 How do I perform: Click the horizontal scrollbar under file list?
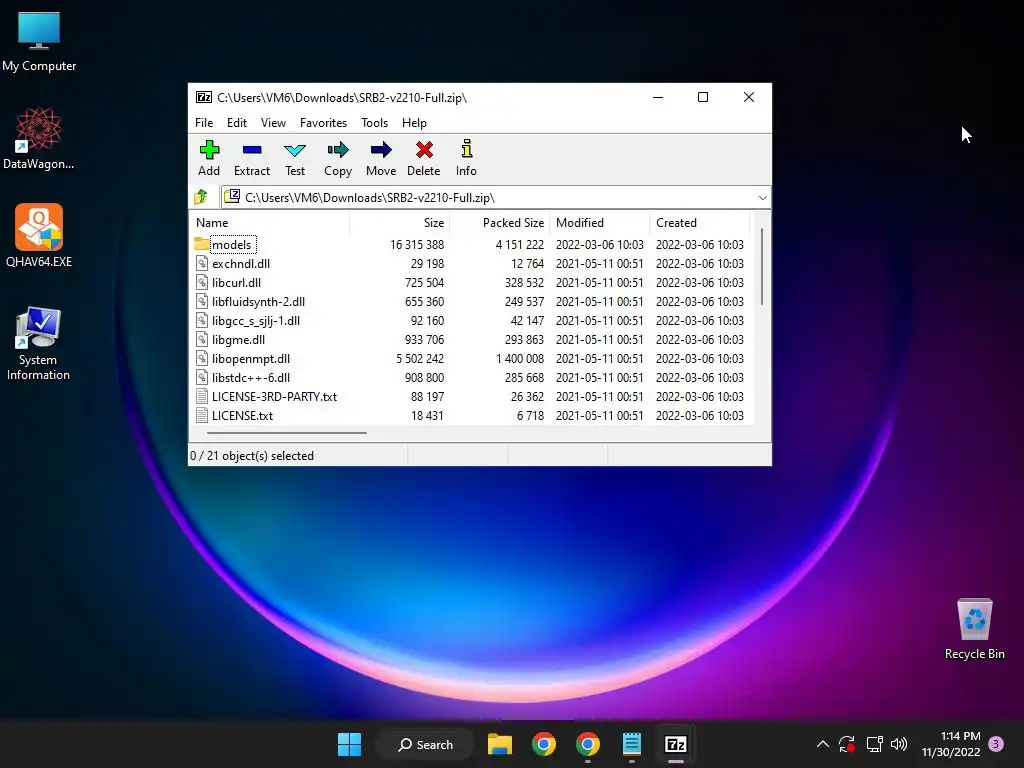click(287, 432)
